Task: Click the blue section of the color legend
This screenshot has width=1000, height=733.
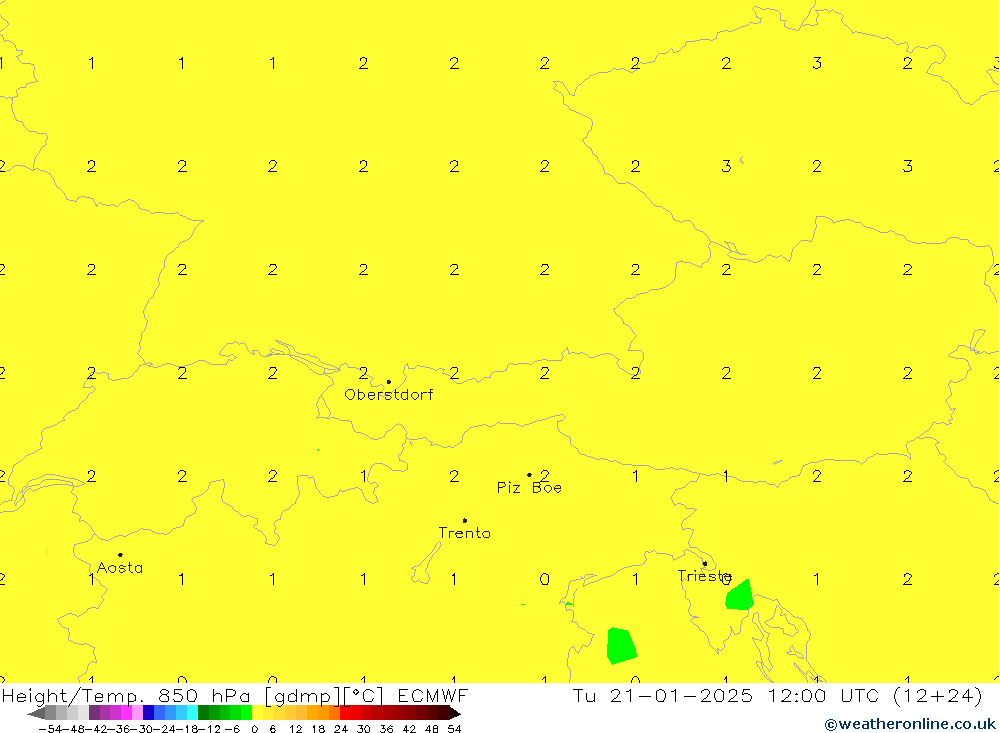Action: [x=160, y=713]
